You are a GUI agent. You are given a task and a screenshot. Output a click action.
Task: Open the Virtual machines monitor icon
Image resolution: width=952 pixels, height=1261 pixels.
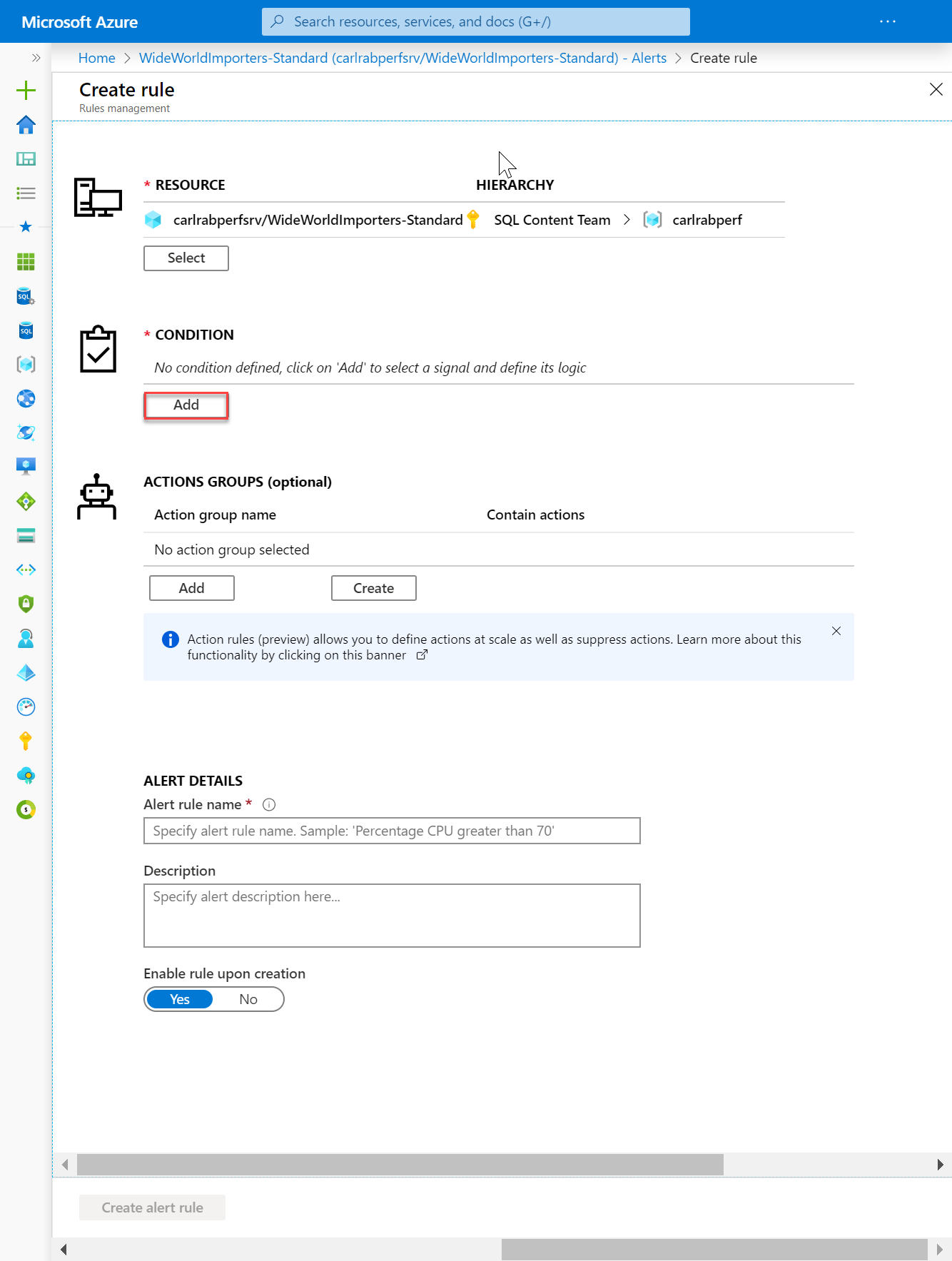[x=26, y=467]
